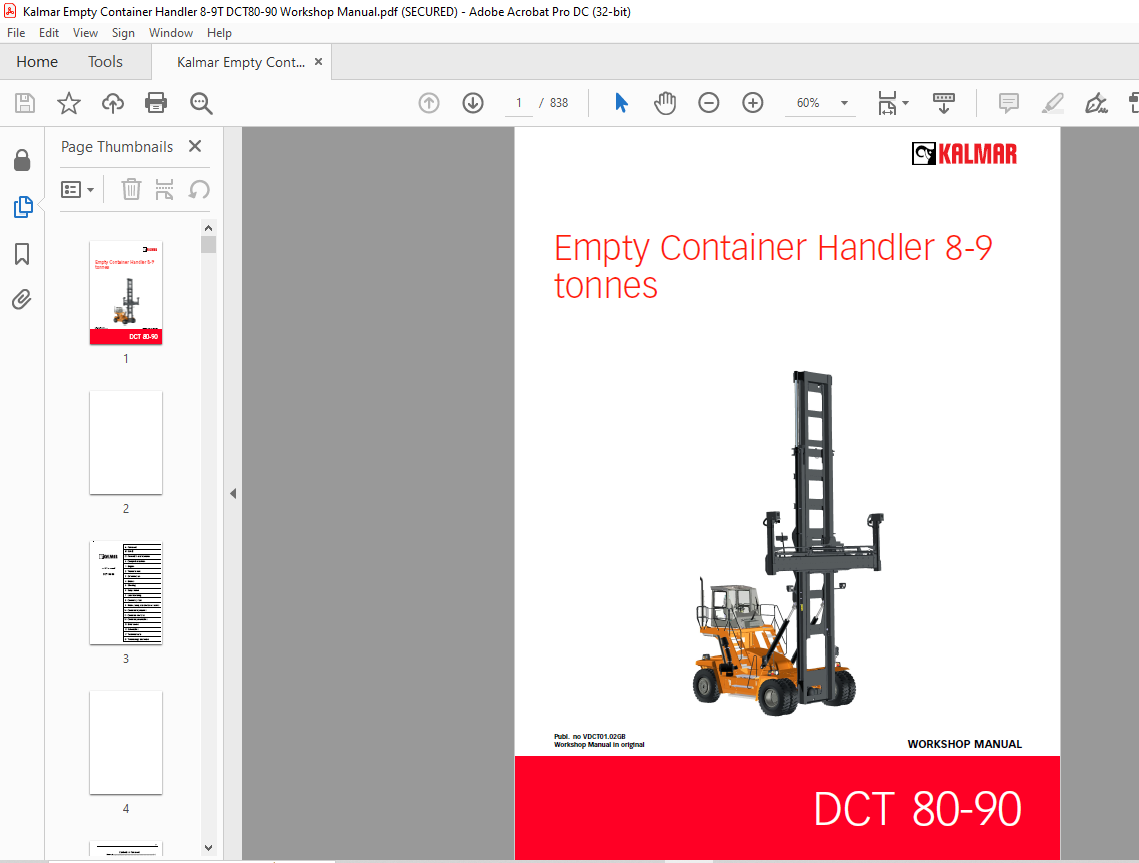This screenshot has width=1139, height=863.
Task: Click the Save file icon
Action: 25,103
